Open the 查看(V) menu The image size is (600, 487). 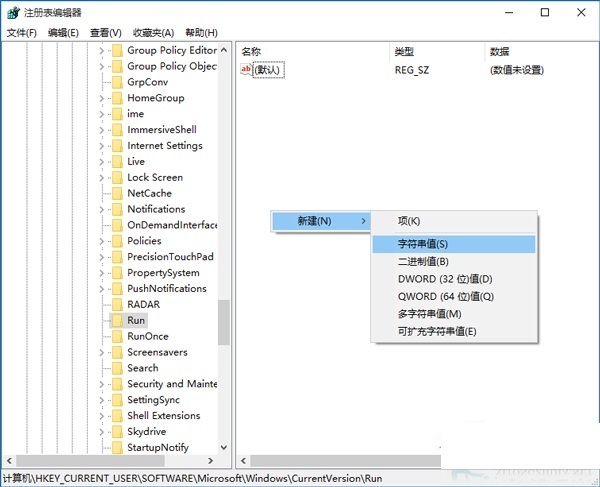[106, 33]
